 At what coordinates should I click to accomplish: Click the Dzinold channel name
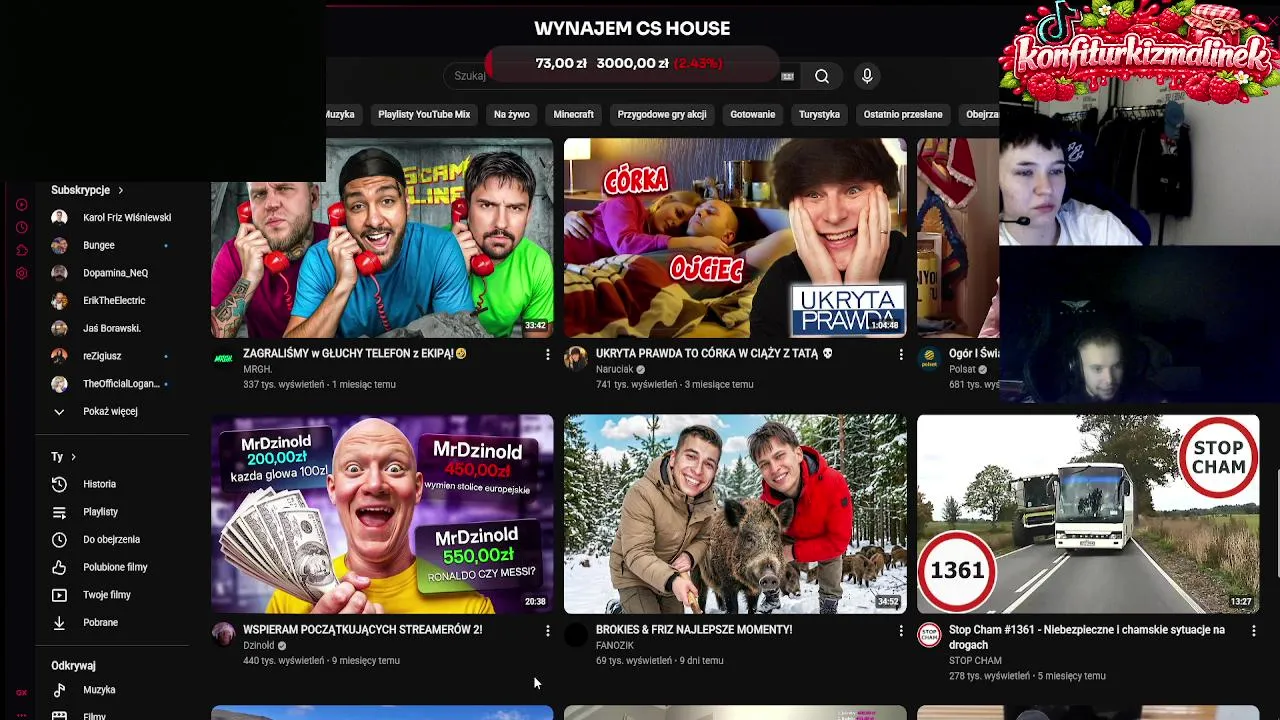[258, 646]
